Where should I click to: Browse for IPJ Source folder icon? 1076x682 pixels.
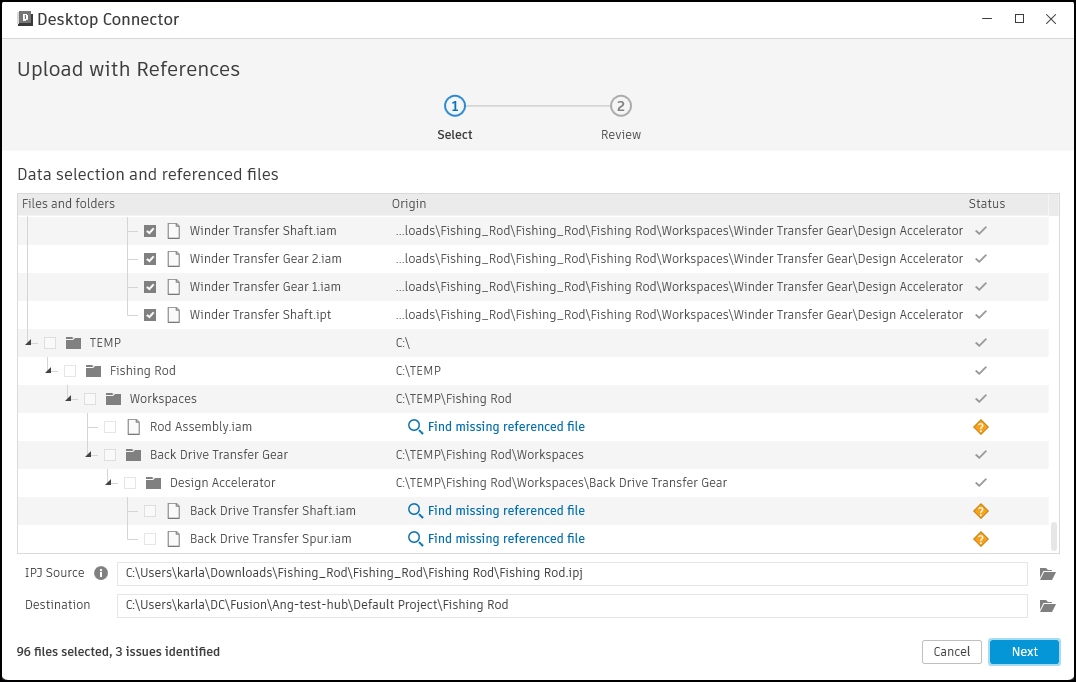(1047, 574)
